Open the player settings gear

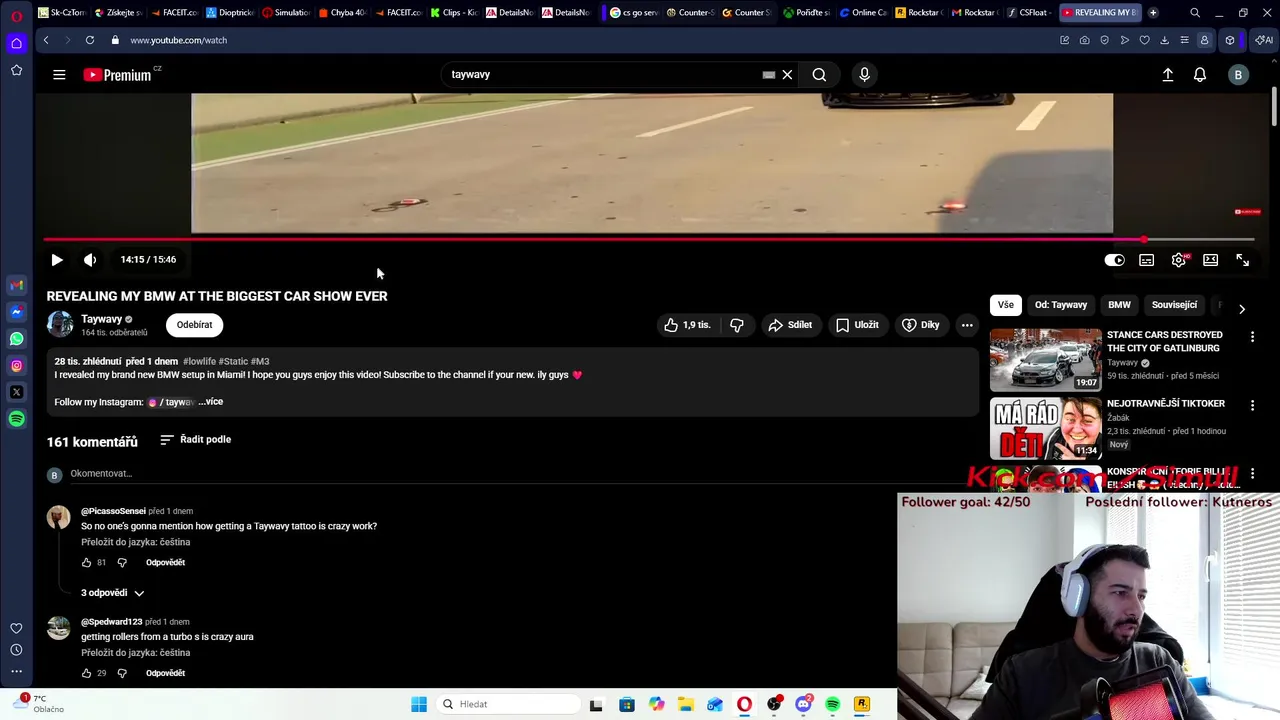tap(1179, 260)
